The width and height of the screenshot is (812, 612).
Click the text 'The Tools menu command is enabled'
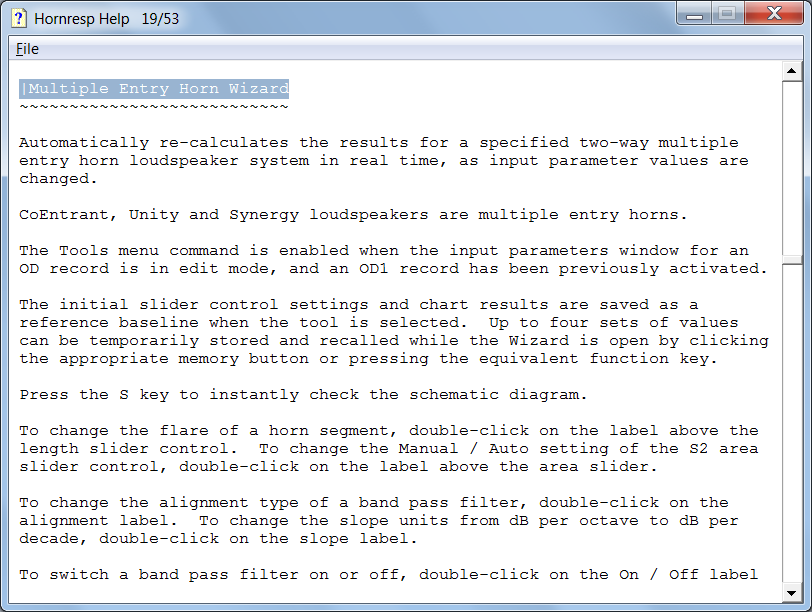[184, 251]
